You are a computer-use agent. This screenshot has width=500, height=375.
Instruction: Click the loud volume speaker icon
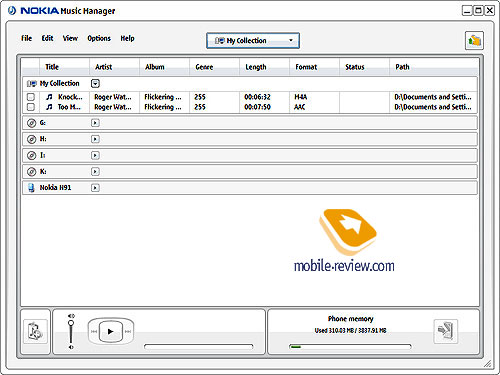pos(71,316)
